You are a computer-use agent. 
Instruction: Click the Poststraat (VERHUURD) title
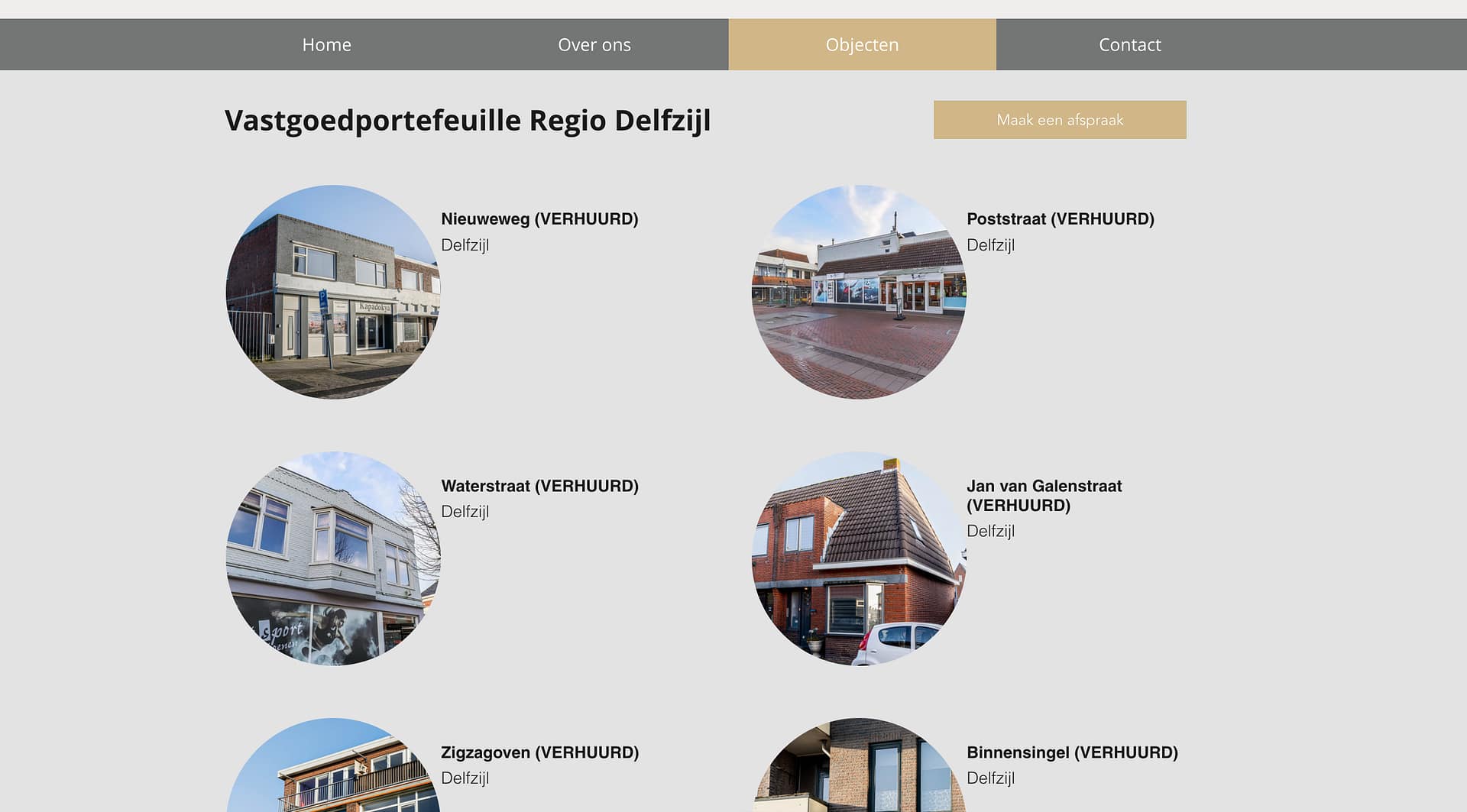pos(1060,219)
